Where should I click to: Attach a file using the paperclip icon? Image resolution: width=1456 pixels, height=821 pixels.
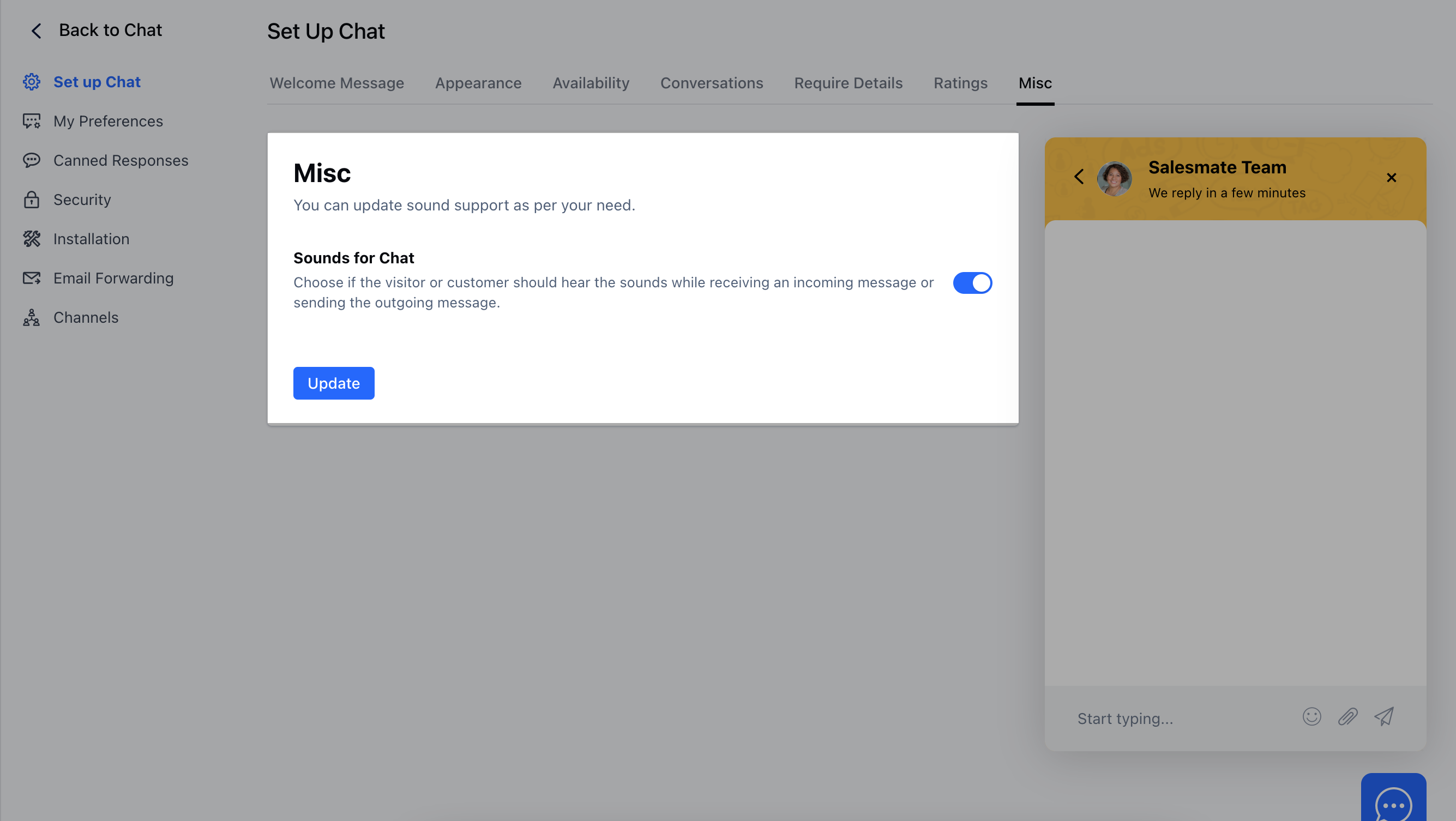tap(1348, 716)
